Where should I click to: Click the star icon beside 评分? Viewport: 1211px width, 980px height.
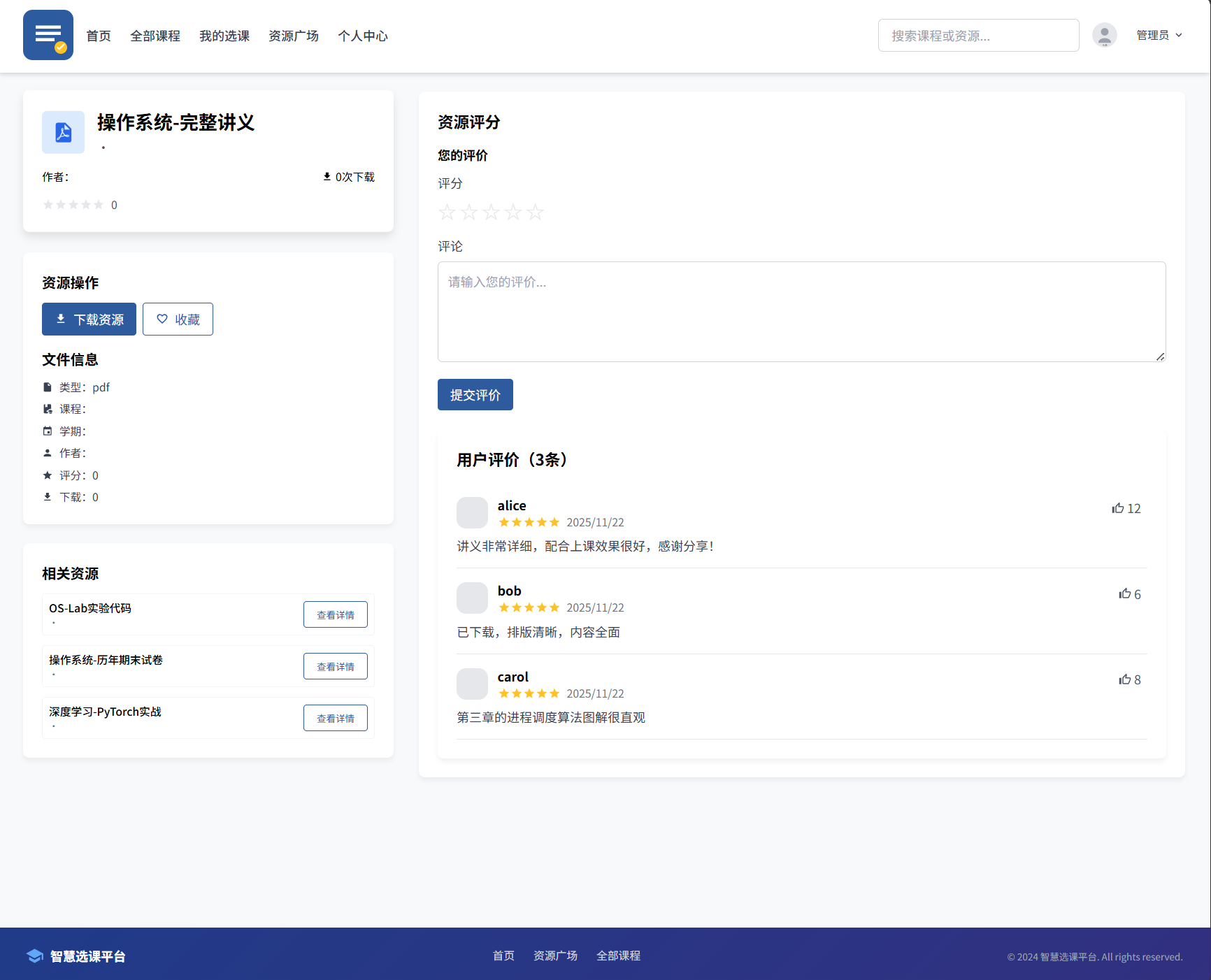(48, 475)
